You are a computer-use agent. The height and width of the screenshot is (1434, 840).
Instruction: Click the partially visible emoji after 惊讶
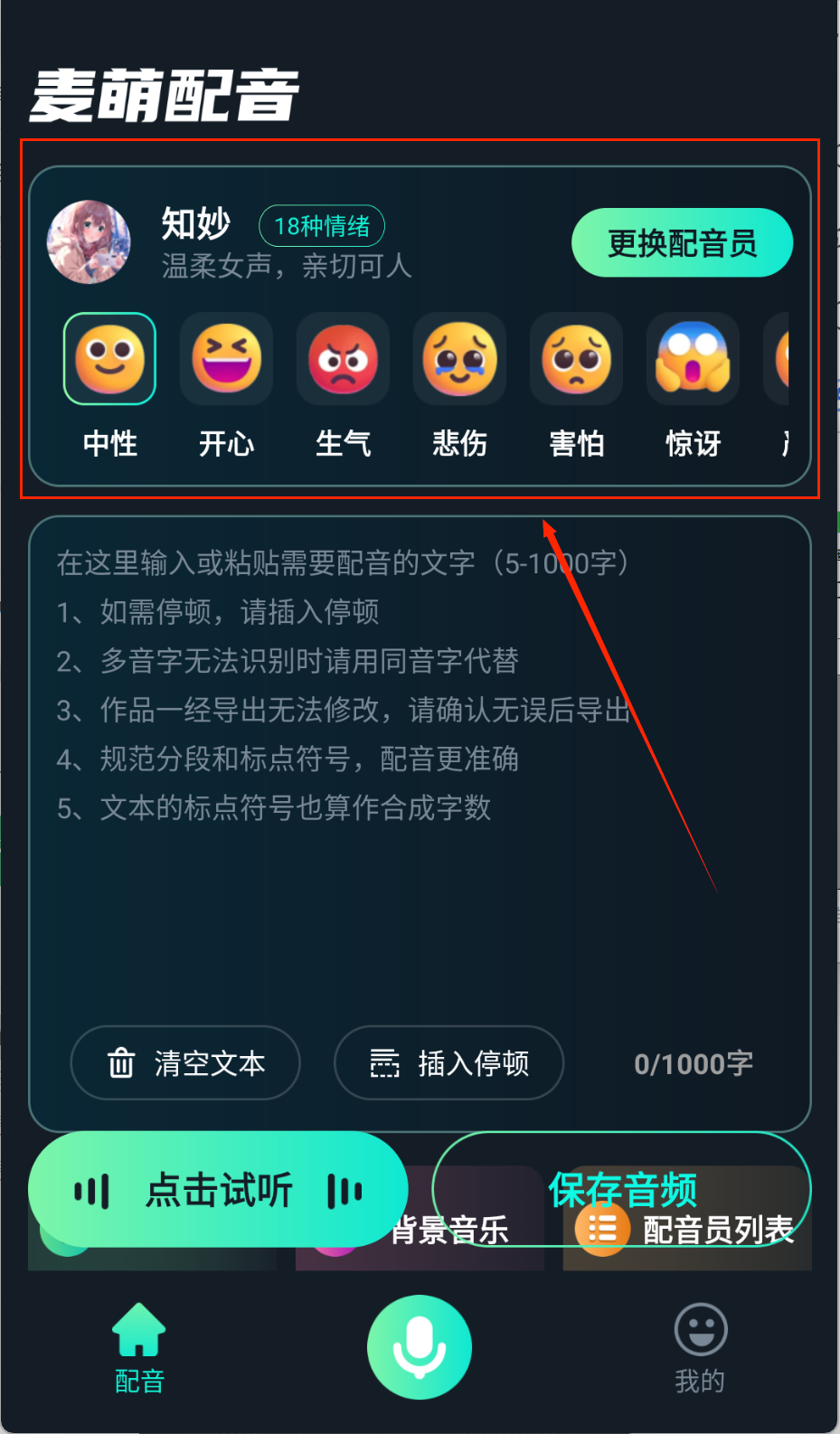pos(777,358)
